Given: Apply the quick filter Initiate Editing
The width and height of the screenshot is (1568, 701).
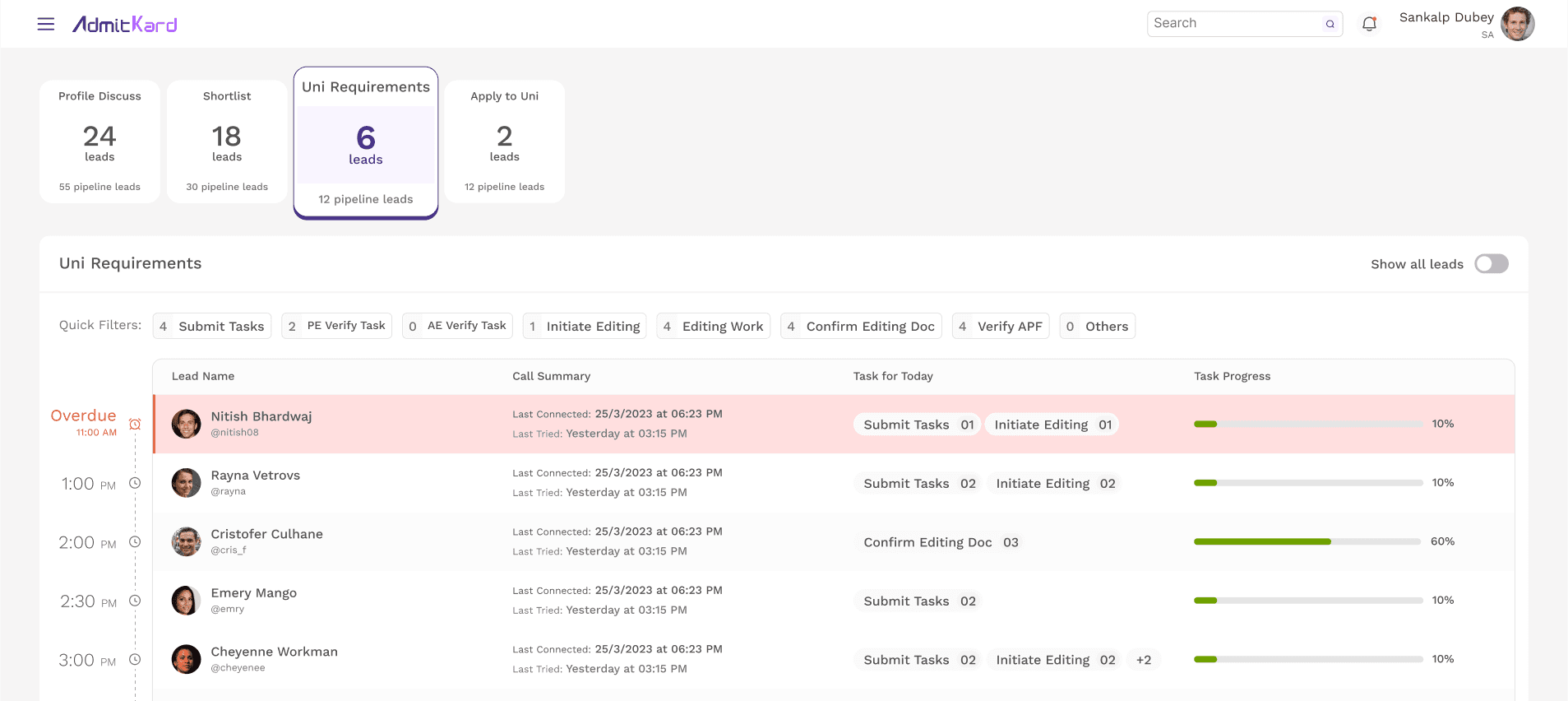Looking at the screenshot, I should 585,326.
